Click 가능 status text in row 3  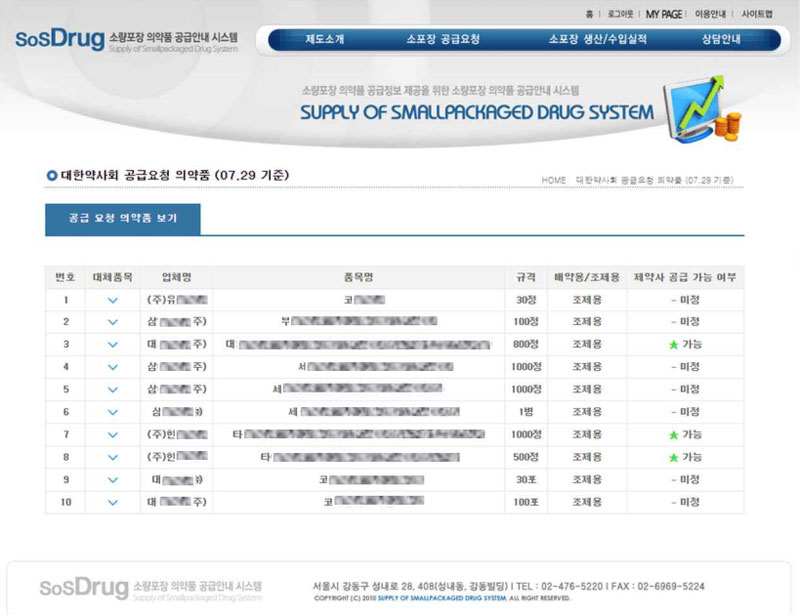[692, 345]
